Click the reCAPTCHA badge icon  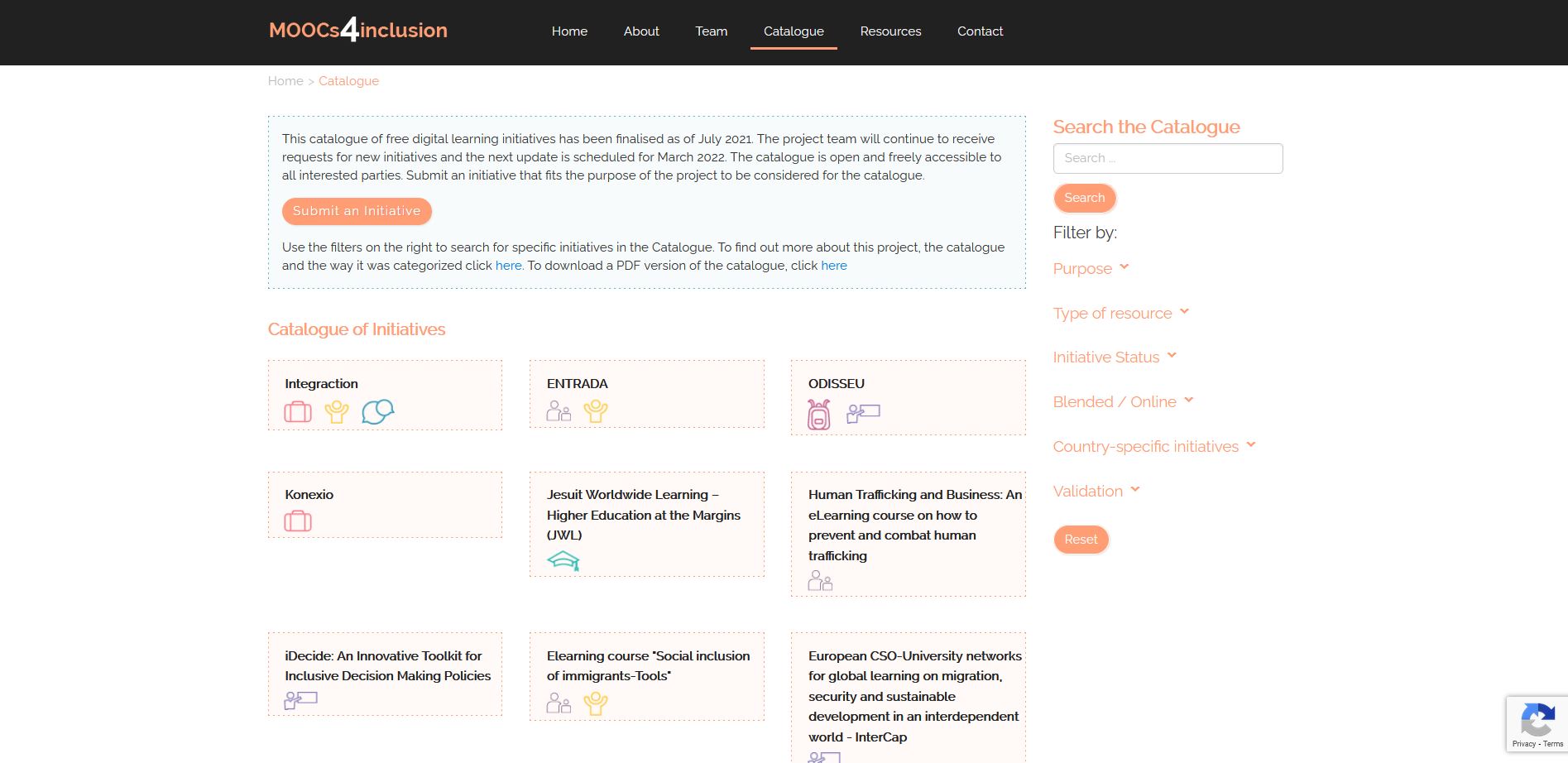[x=1537, y=718]
